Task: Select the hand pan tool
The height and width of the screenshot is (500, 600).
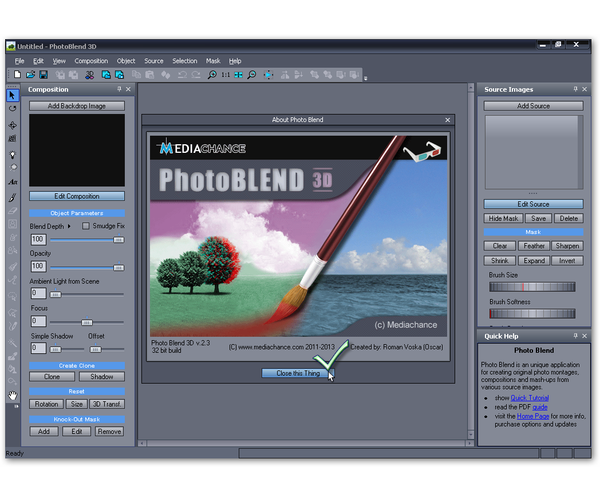Action: (x=13, y=396)
